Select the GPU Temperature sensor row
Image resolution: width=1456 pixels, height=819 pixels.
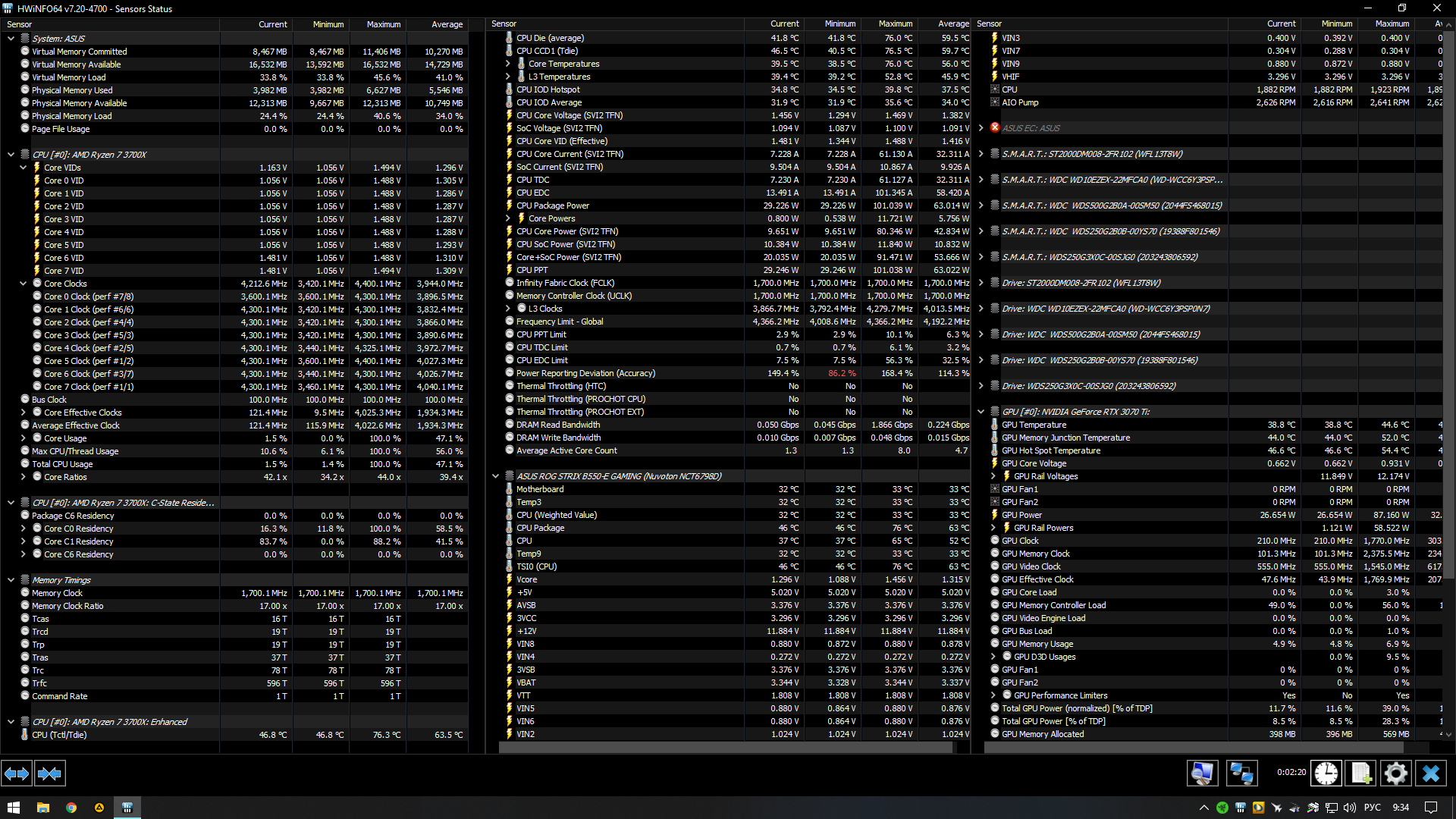[1034, 425]
